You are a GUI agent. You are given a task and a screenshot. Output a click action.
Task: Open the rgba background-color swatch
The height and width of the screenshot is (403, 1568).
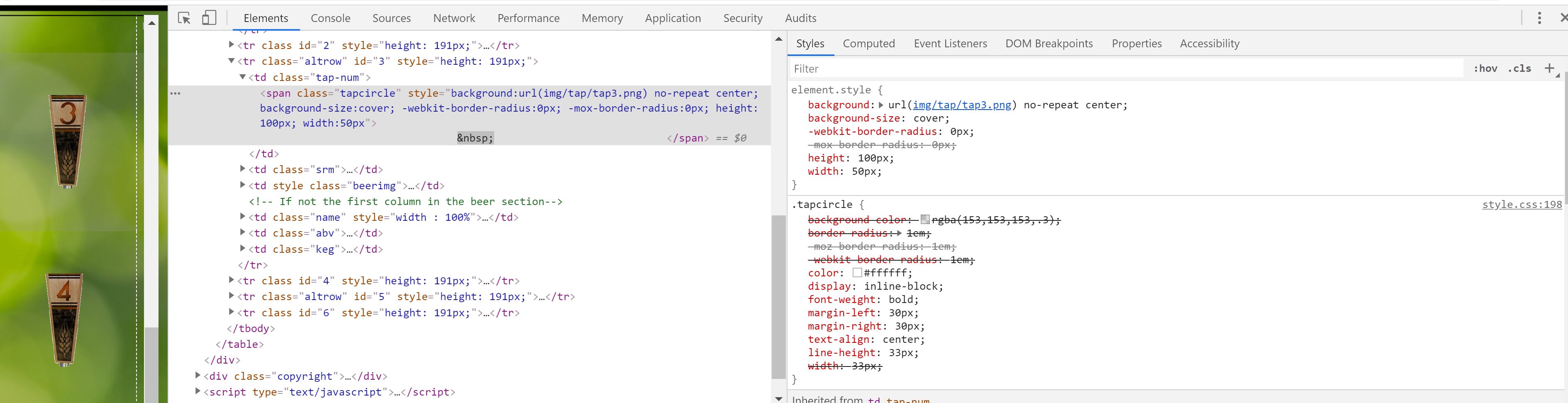925,219
